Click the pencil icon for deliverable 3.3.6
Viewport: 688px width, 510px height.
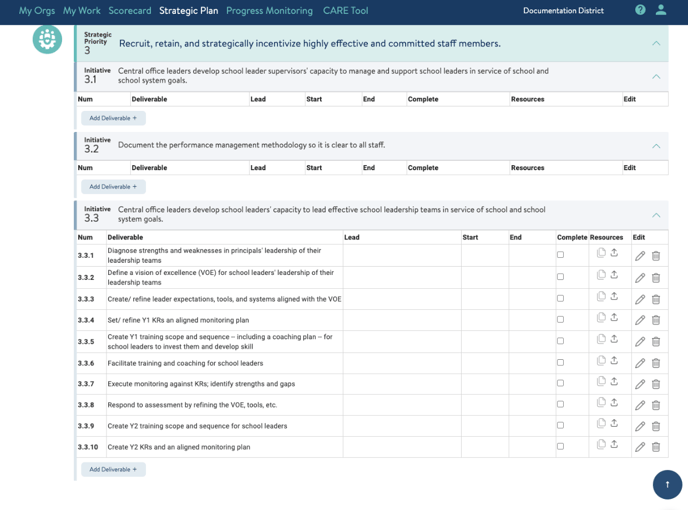point(640,363)
